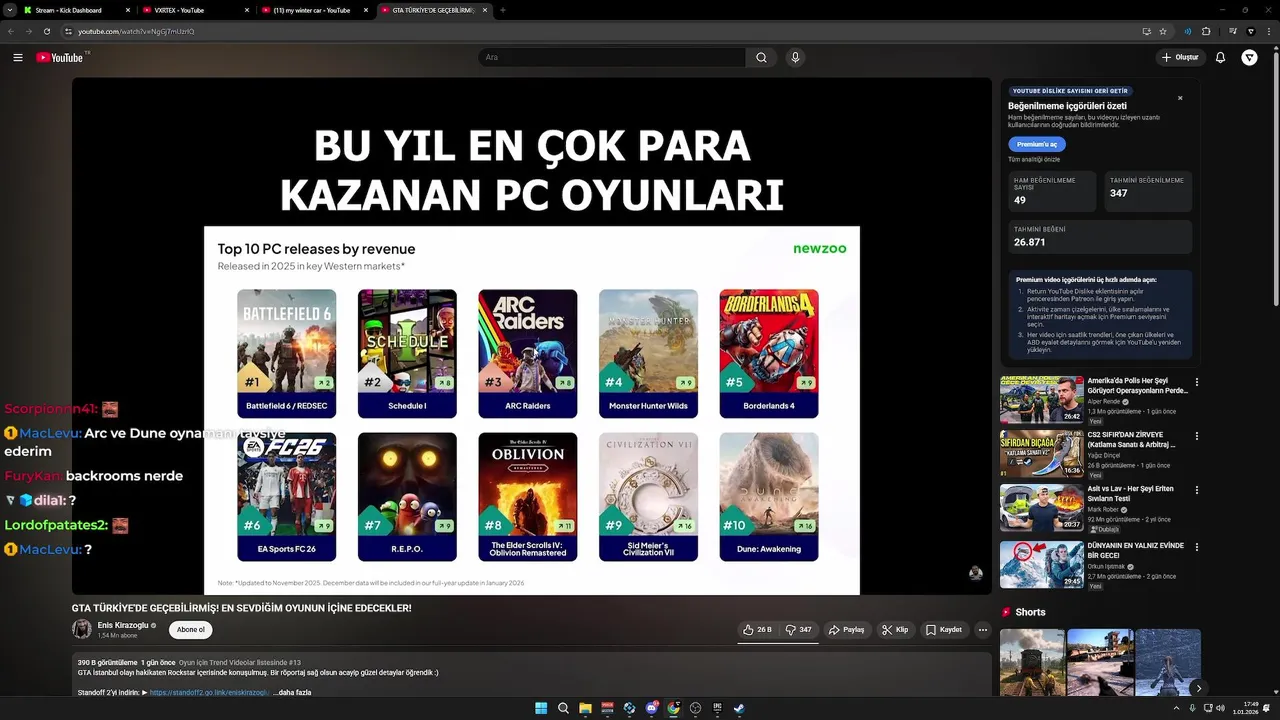This screenshot has height=720, width=1280.
Task: Close the Stream - Kick Dashboard tab
Action: (x=128, y=10)
